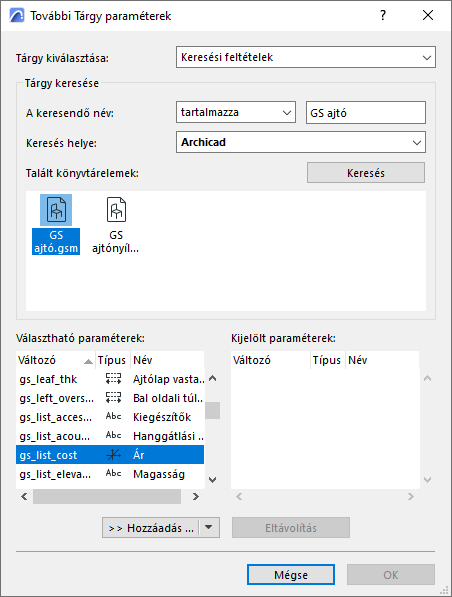Click the Archicad logo in title bar
Viewport: 452px width, 597px height.
coord(17,16)
